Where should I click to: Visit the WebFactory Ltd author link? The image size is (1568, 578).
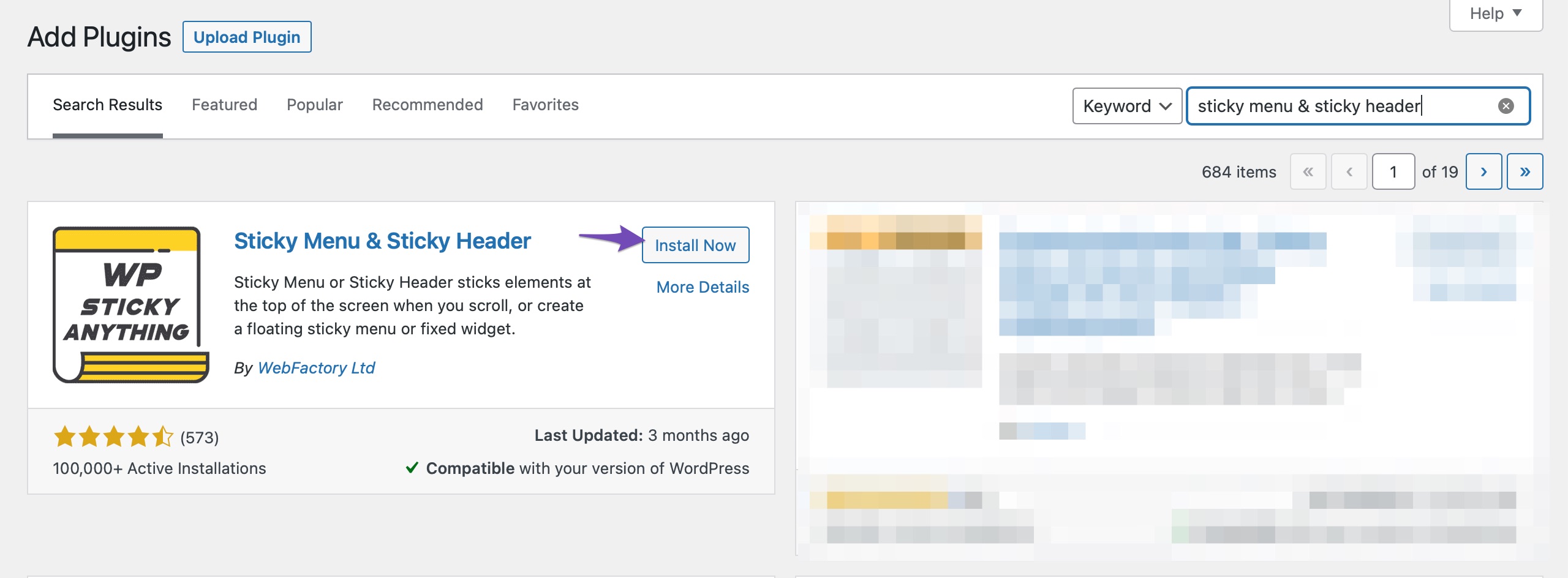(317, 367)
